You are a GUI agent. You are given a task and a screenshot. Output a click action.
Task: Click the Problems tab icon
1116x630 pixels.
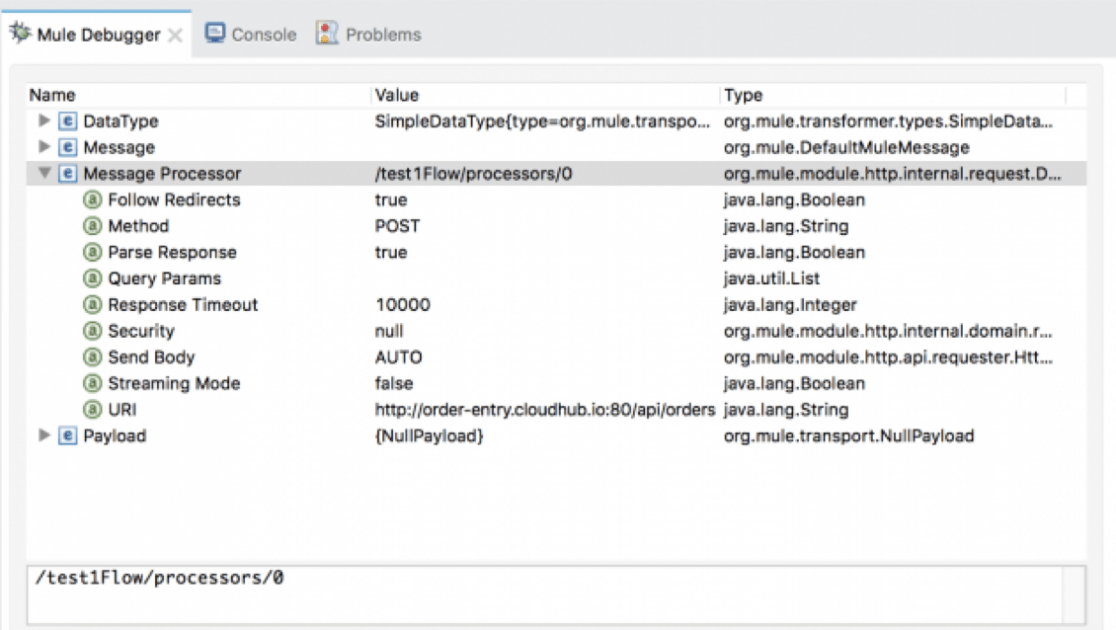[325, 33]
